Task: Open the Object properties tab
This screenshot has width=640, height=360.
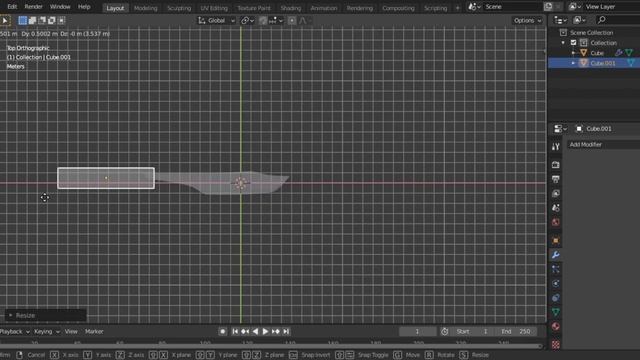Action: pyautogui.click(x=556, y=240)
